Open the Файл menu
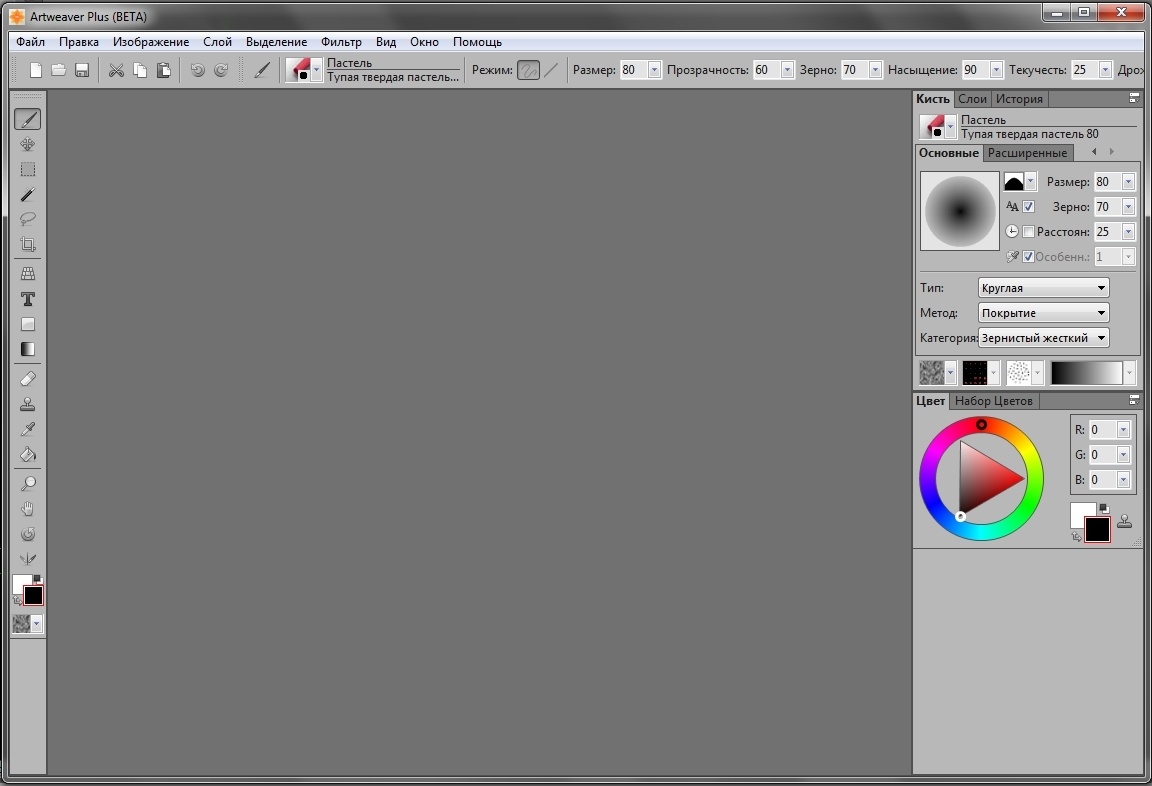 [x=30, y=42]
